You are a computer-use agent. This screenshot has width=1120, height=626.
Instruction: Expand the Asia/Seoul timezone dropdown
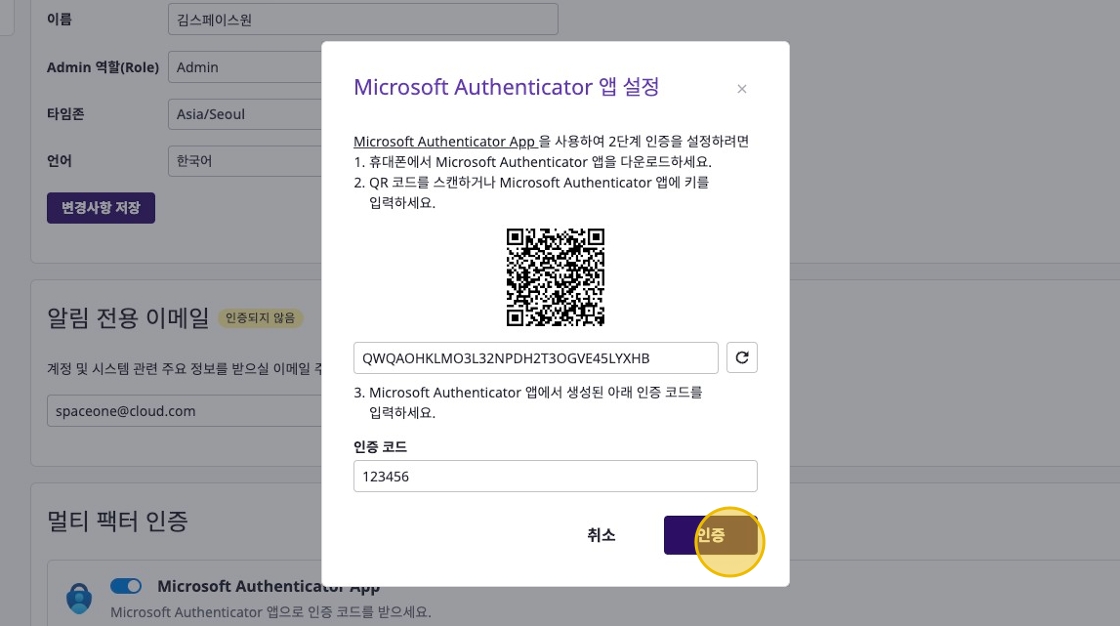[x=245, y=114]
